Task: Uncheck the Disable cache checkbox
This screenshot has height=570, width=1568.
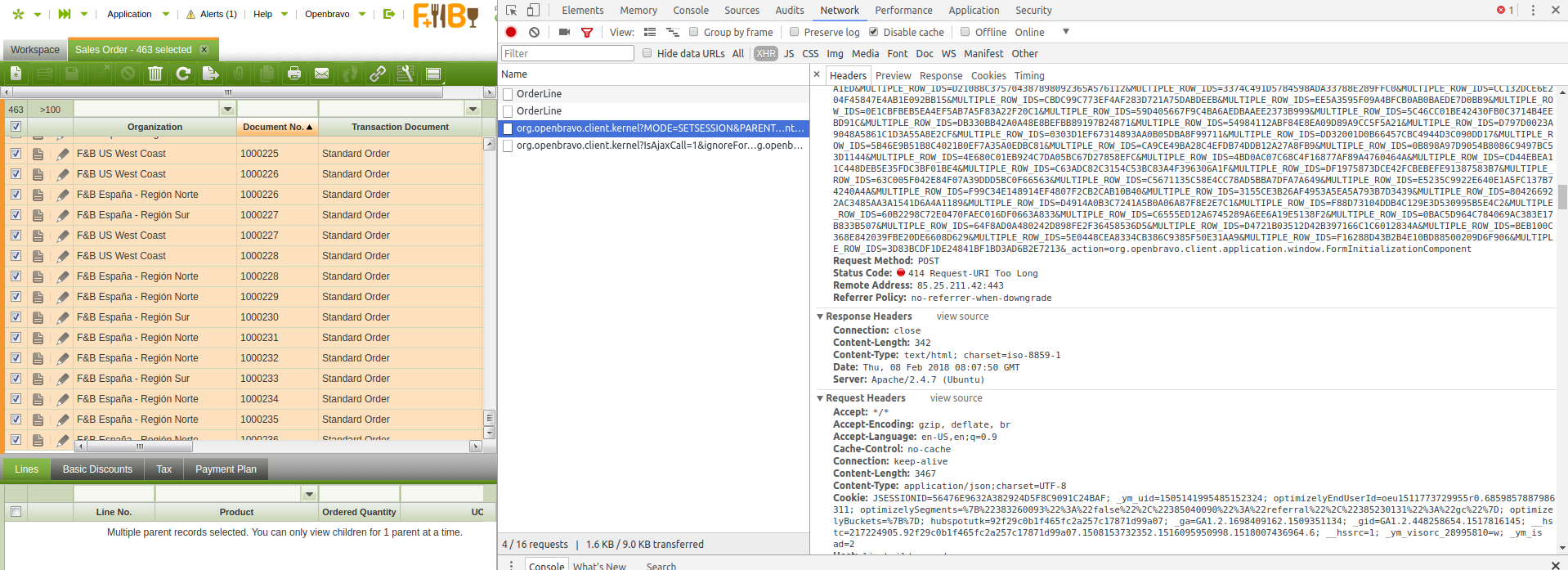Action: coord(873,32)
